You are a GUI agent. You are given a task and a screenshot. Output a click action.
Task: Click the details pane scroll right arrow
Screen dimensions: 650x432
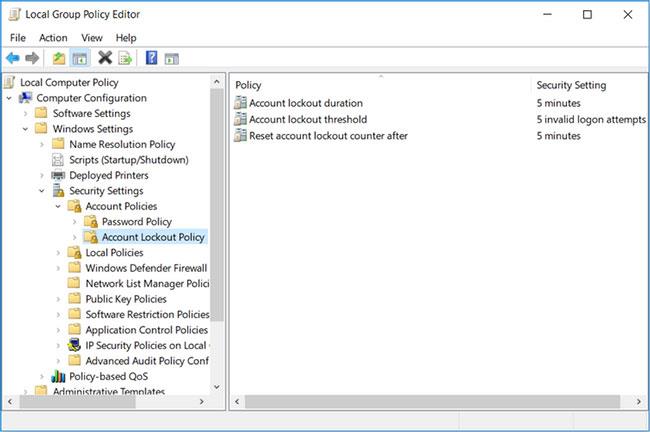click(x=638, y=401)
